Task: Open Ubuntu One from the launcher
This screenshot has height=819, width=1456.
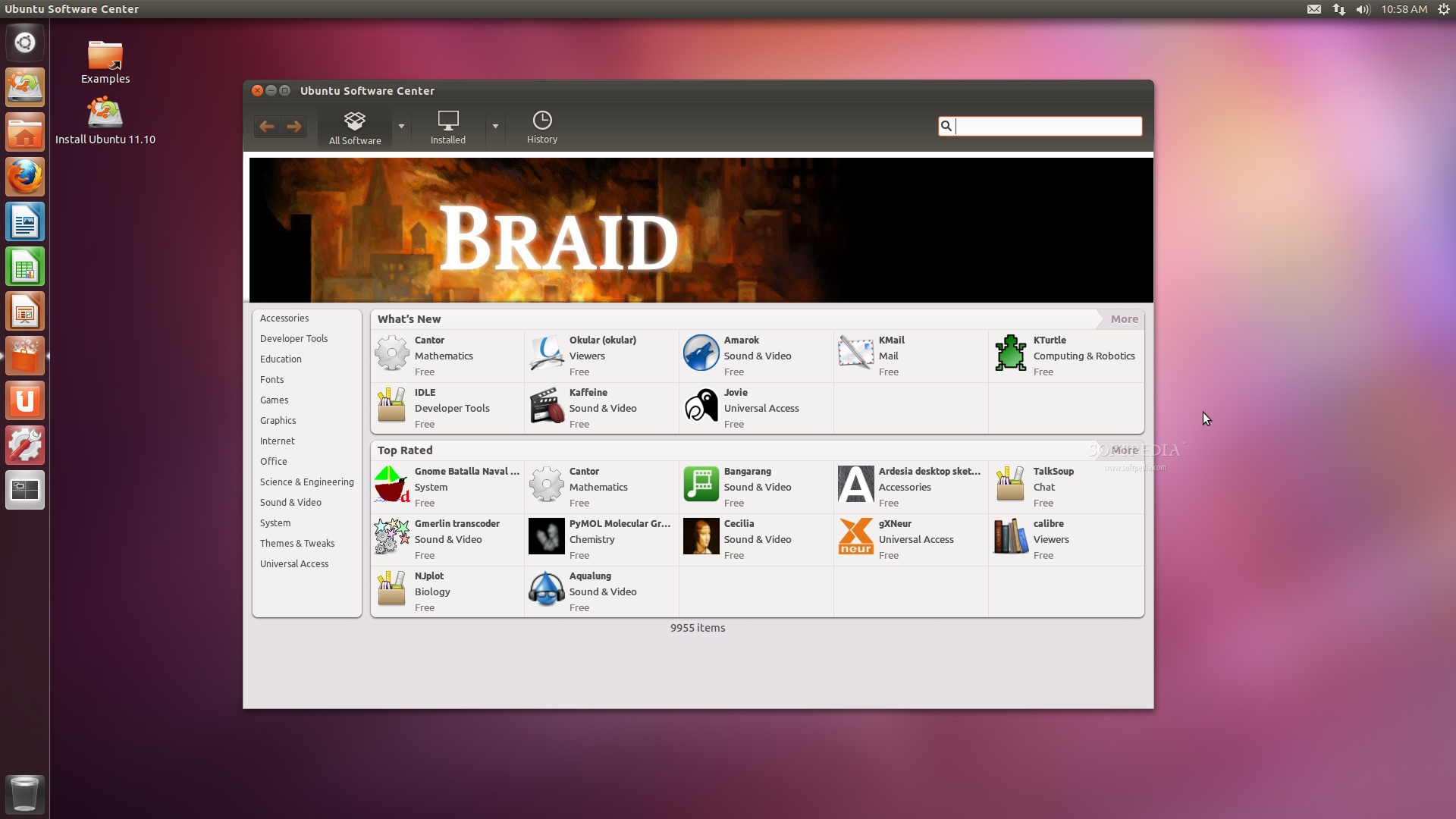Action: click(25, 400)
